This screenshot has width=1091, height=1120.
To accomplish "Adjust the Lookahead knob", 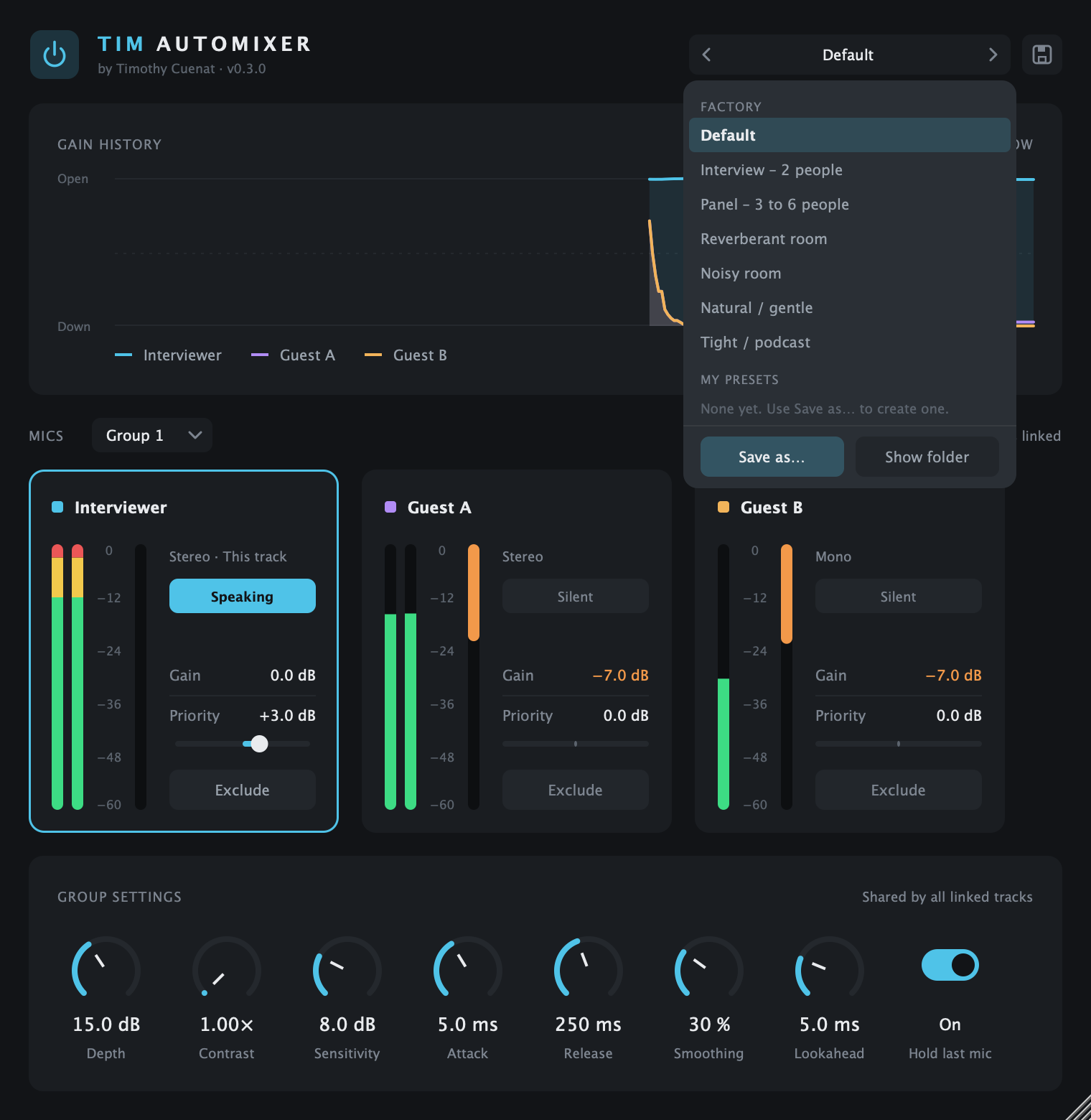I will [830, 968].
